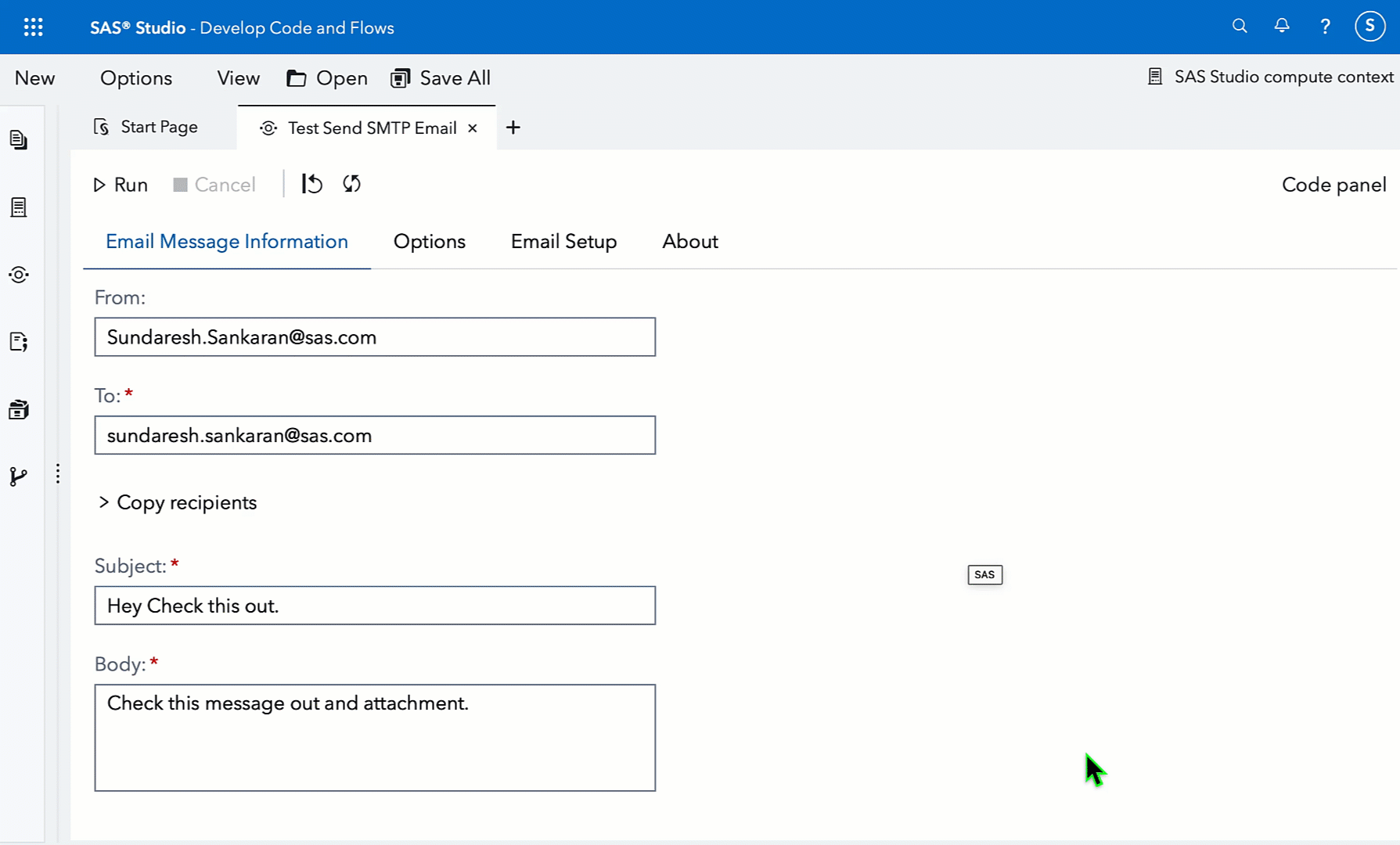Click Save All
This screenshot has height=845, width=1400.
[441, 78]
